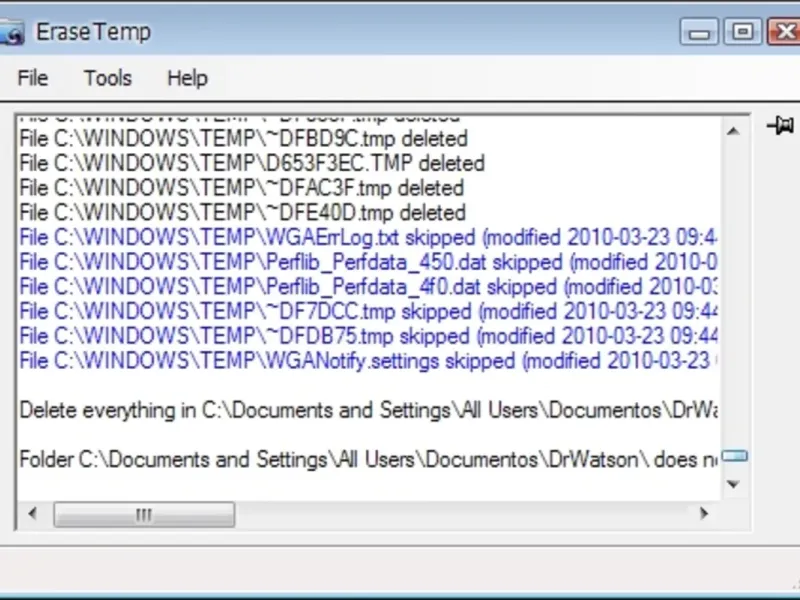Click the small vertical scrollbar thumb
This screenshot has height=600, width=800.
pos(735,456)
